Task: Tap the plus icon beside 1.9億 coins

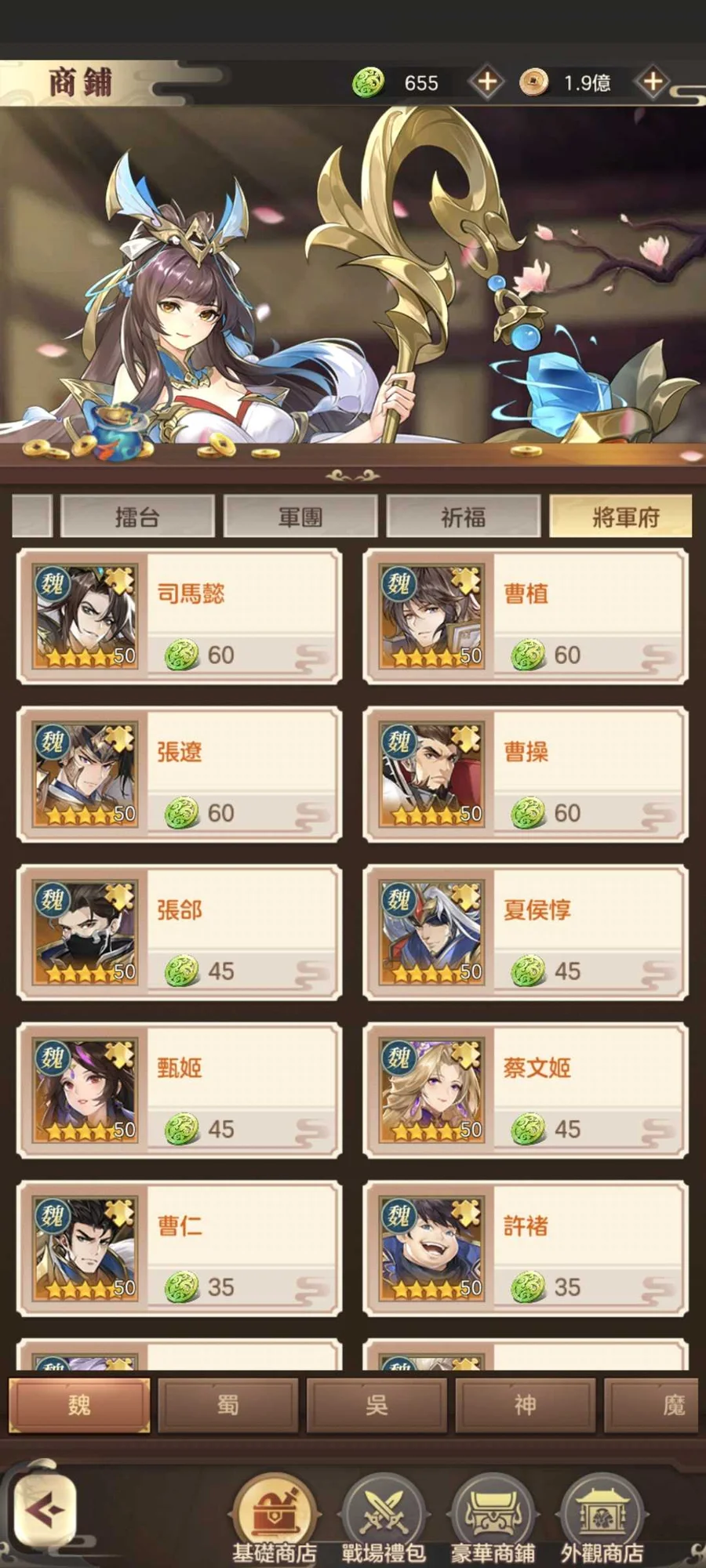Action: [653, 82]
